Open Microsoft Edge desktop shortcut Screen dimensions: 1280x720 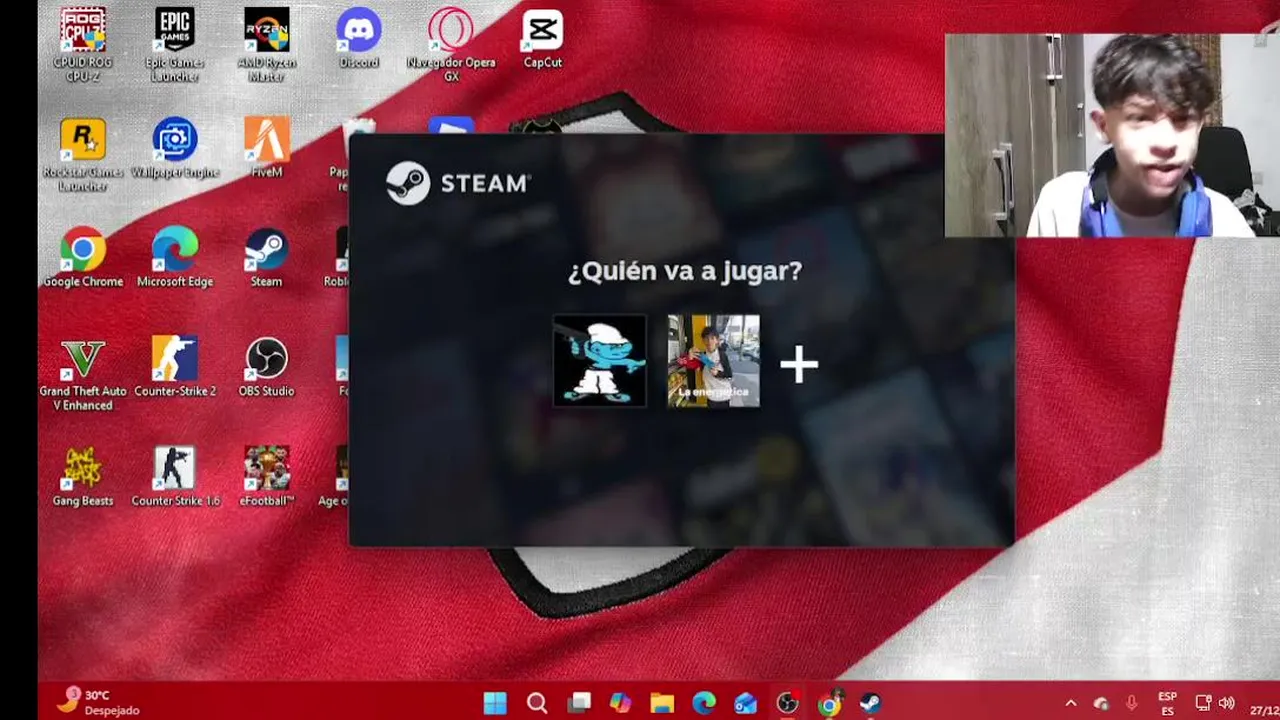pos(175,258)
